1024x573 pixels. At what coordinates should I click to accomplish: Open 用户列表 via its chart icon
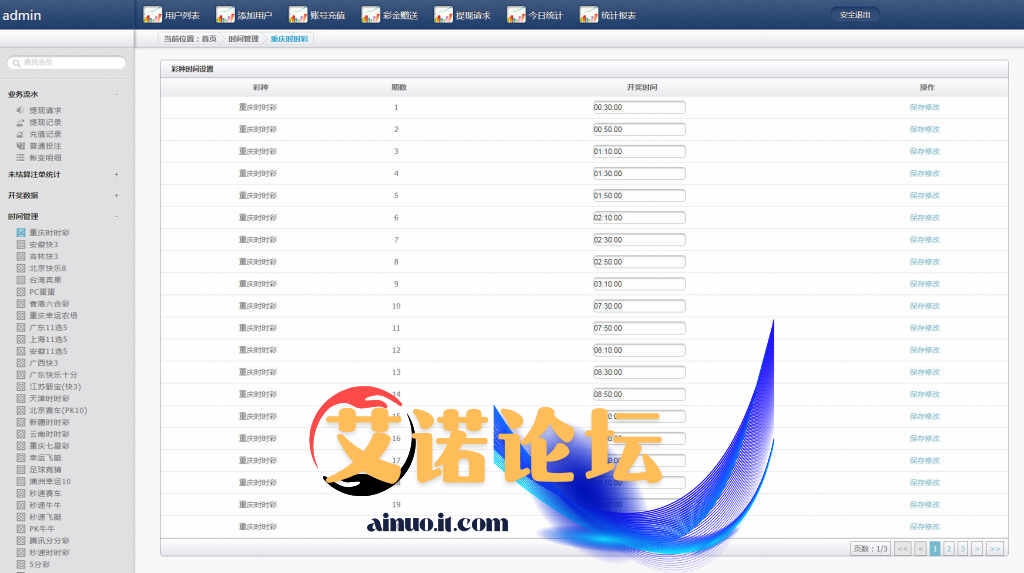tap(152, 14)
